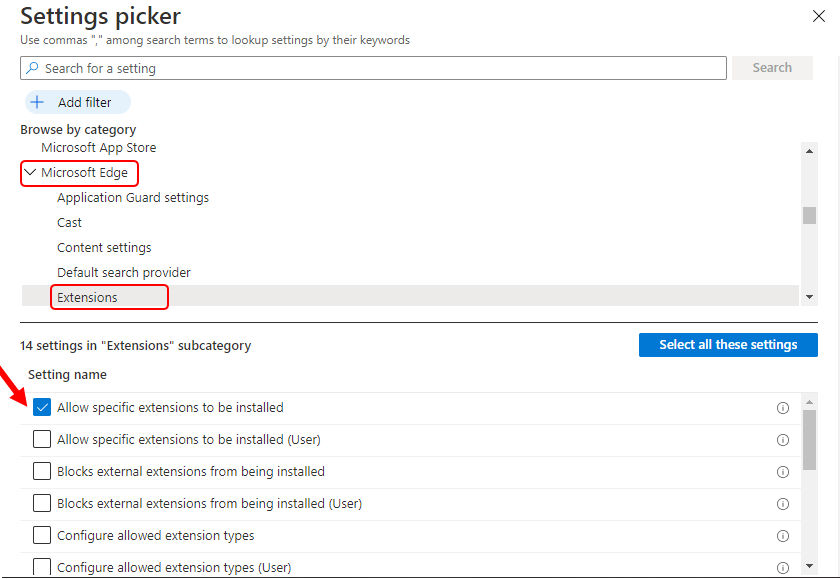Click Select all these settings button

[x=728, y=345]
